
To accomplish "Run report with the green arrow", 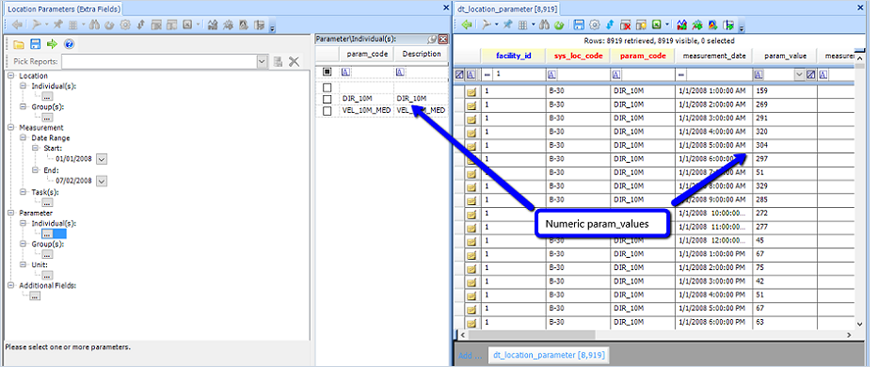I will click(x=52, y=44).
